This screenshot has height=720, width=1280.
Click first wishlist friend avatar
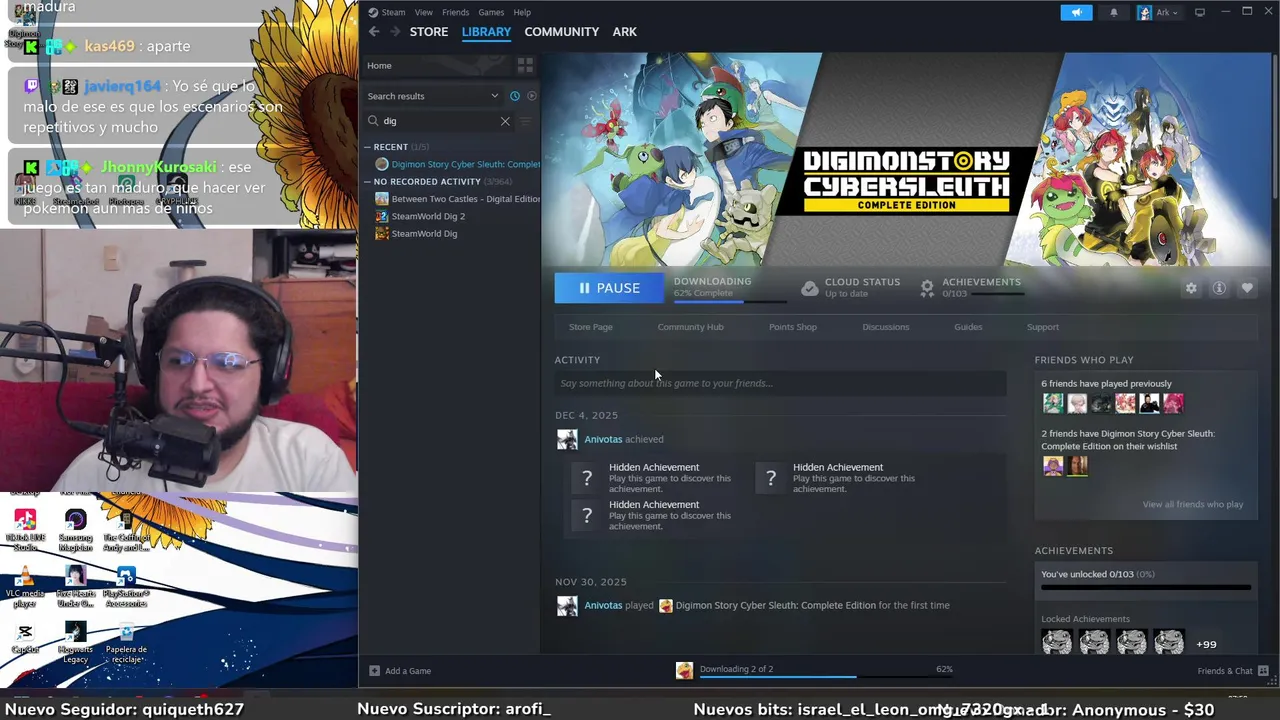coord(1053,466)
